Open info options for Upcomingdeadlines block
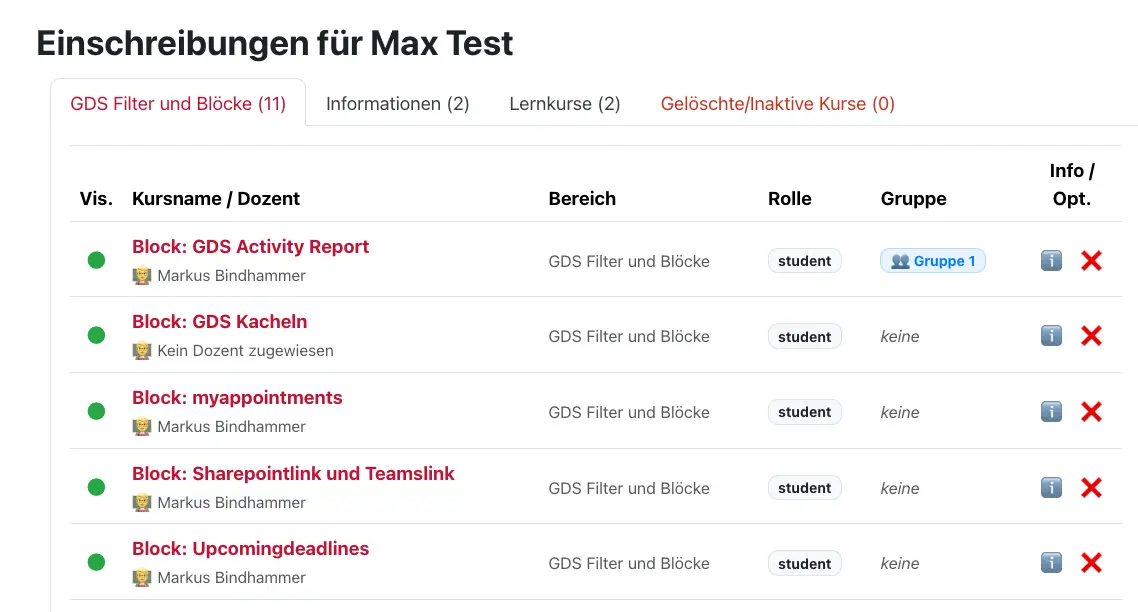The height and width of the screenshot is (612, 1138). click(1051, 562)
